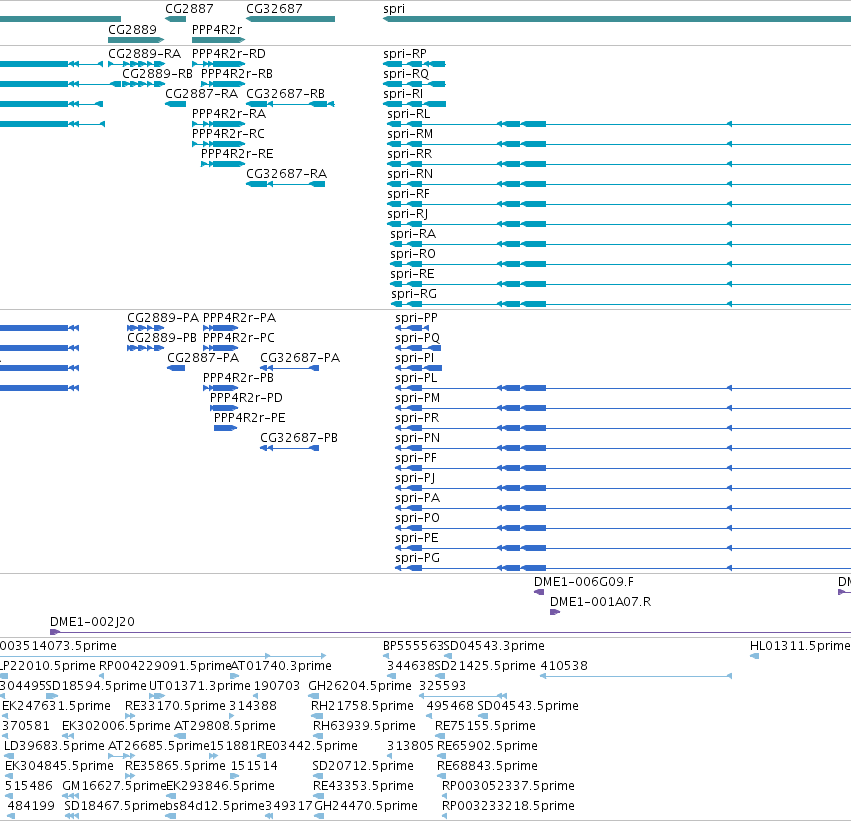
Task: Select the CG32687-RA transcript
Action: 287,174
